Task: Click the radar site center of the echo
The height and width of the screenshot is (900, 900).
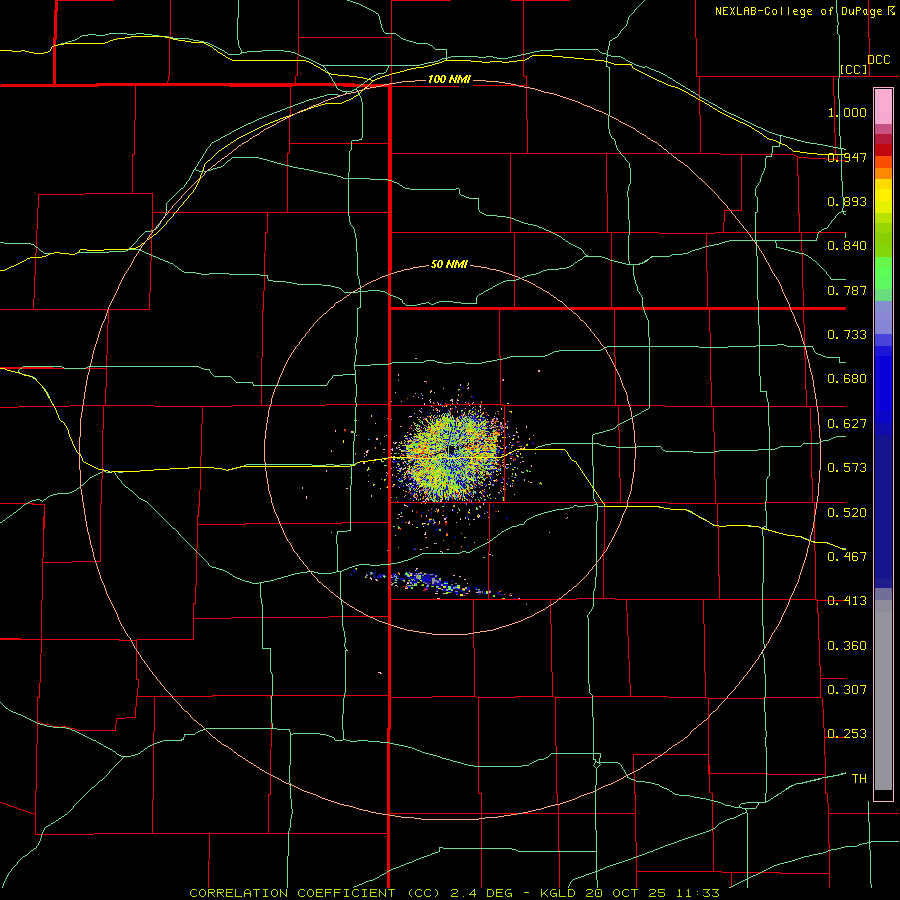Action: [x=452, y=449]
